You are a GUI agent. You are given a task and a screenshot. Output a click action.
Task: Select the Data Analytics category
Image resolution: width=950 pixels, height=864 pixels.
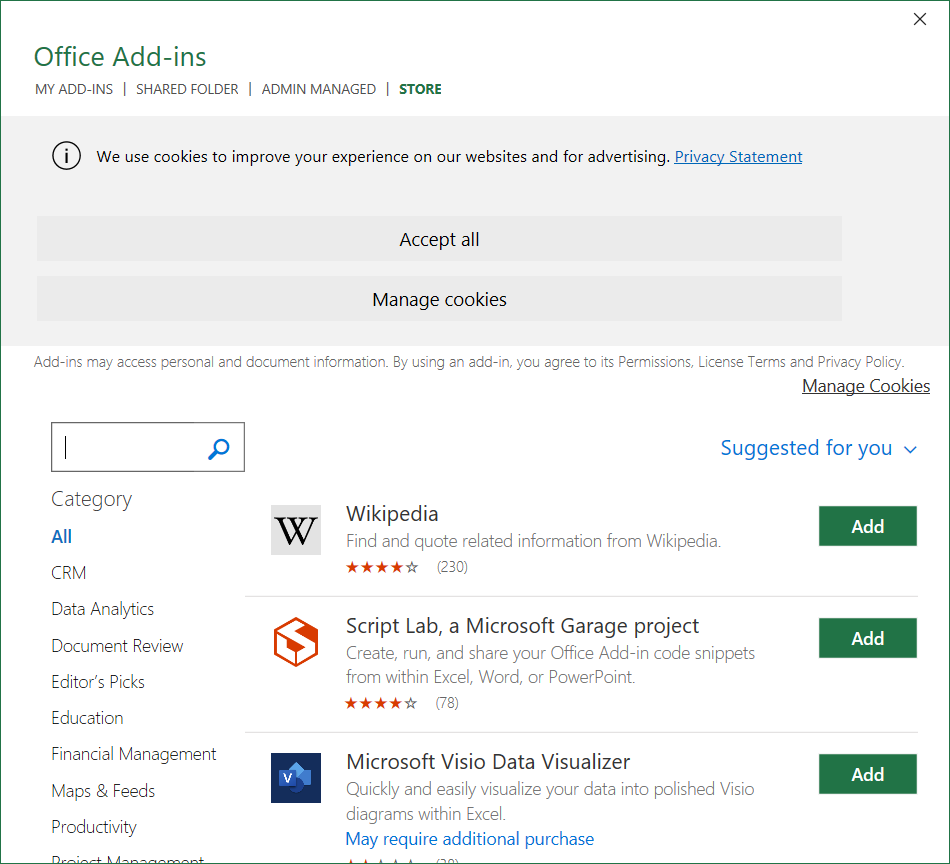103,609
